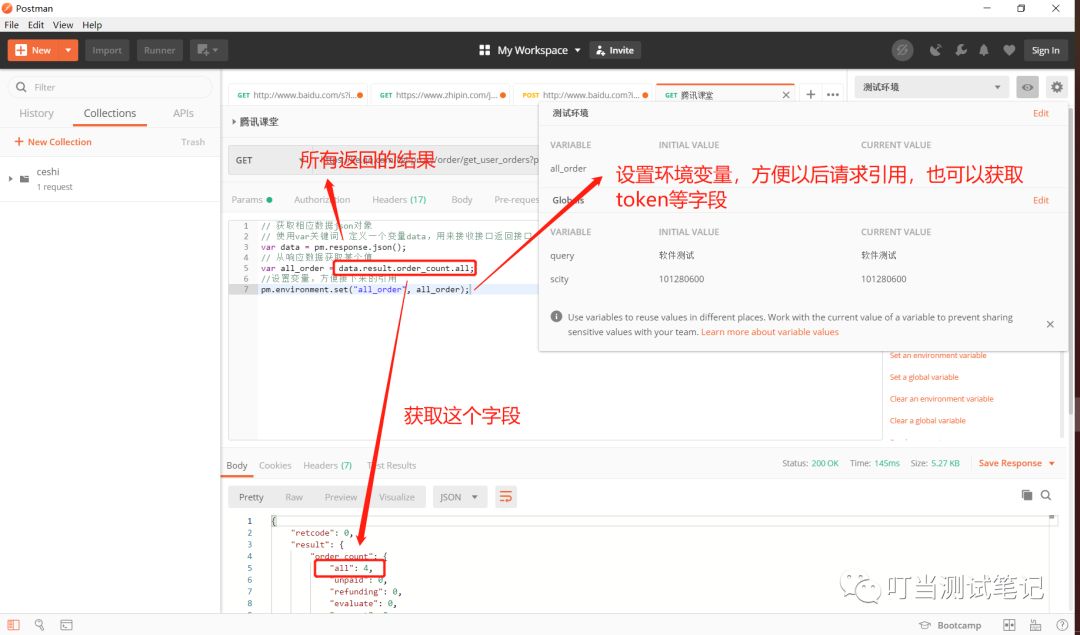1080x635 pixels.
Task: Click the New button
Action: [33, 50]
